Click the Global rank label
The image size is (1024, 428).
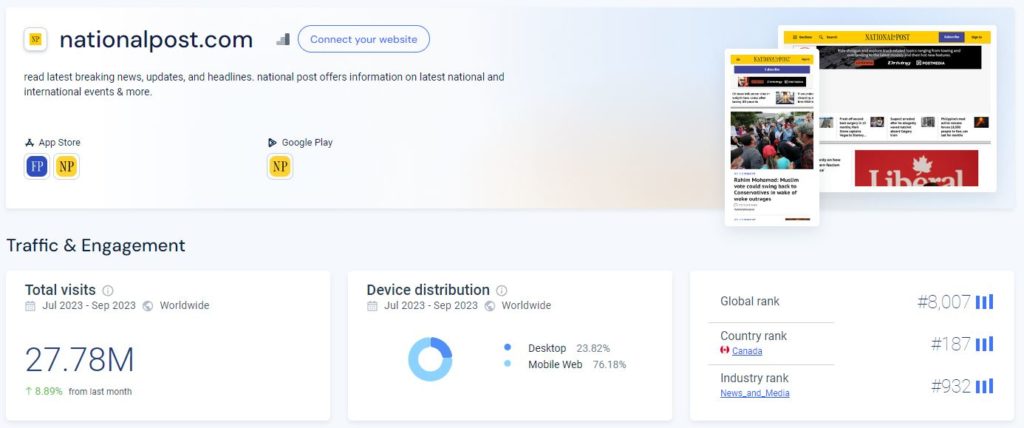coord(750,301)
